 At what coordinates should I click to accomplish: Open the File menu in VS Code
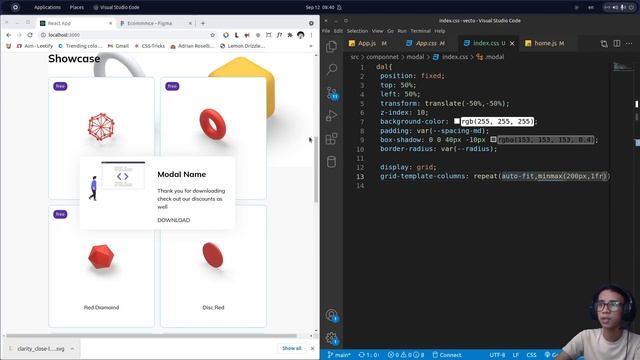(x=326, y=31)
